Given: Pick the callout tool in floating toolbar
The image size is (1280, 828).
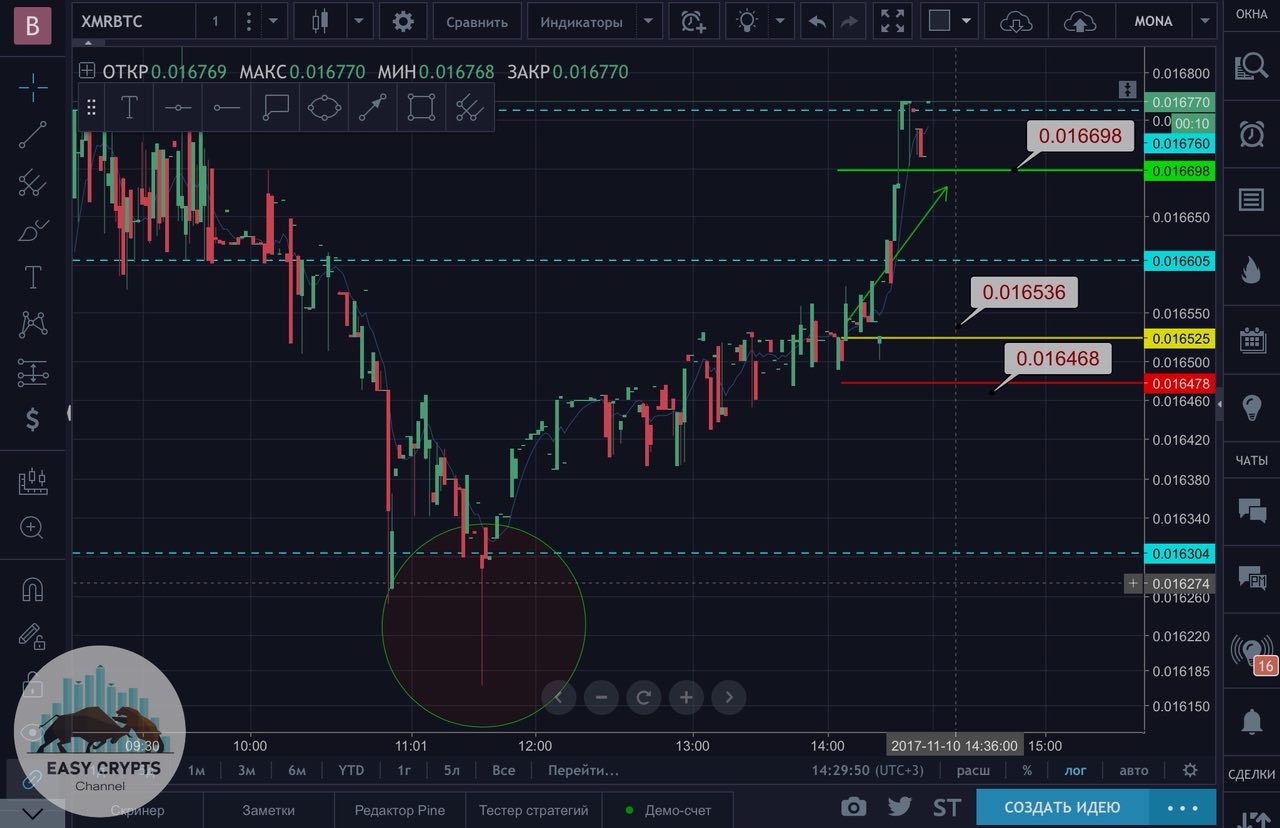Looking at the screenshot, I should (275, 107).
